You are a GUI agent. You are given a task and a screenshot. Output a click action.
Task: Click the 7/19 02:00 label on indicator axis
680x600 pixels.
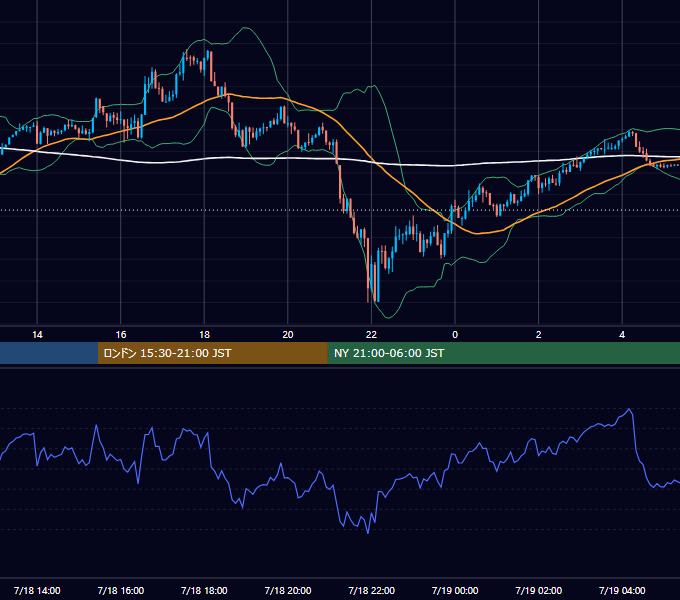click(x=539, y=590)
